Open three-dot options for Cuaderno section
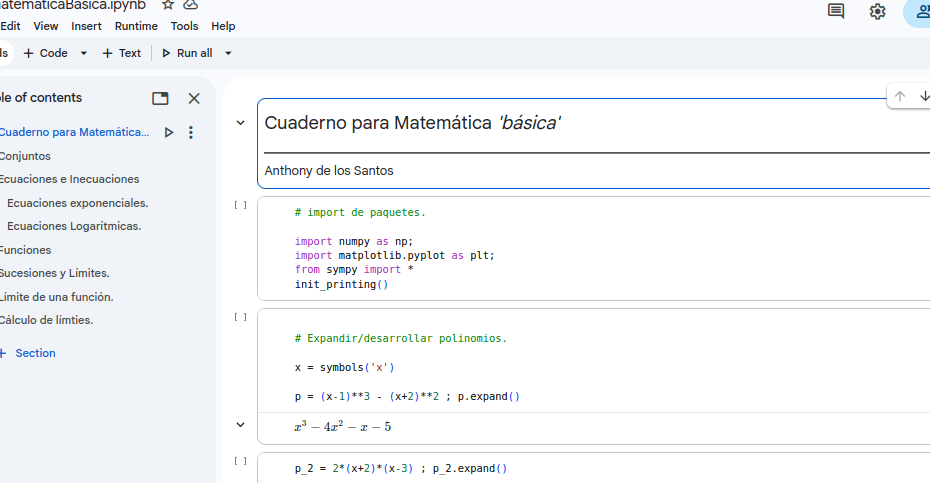This screenshot has height=483, width=930. coord(191,132)
